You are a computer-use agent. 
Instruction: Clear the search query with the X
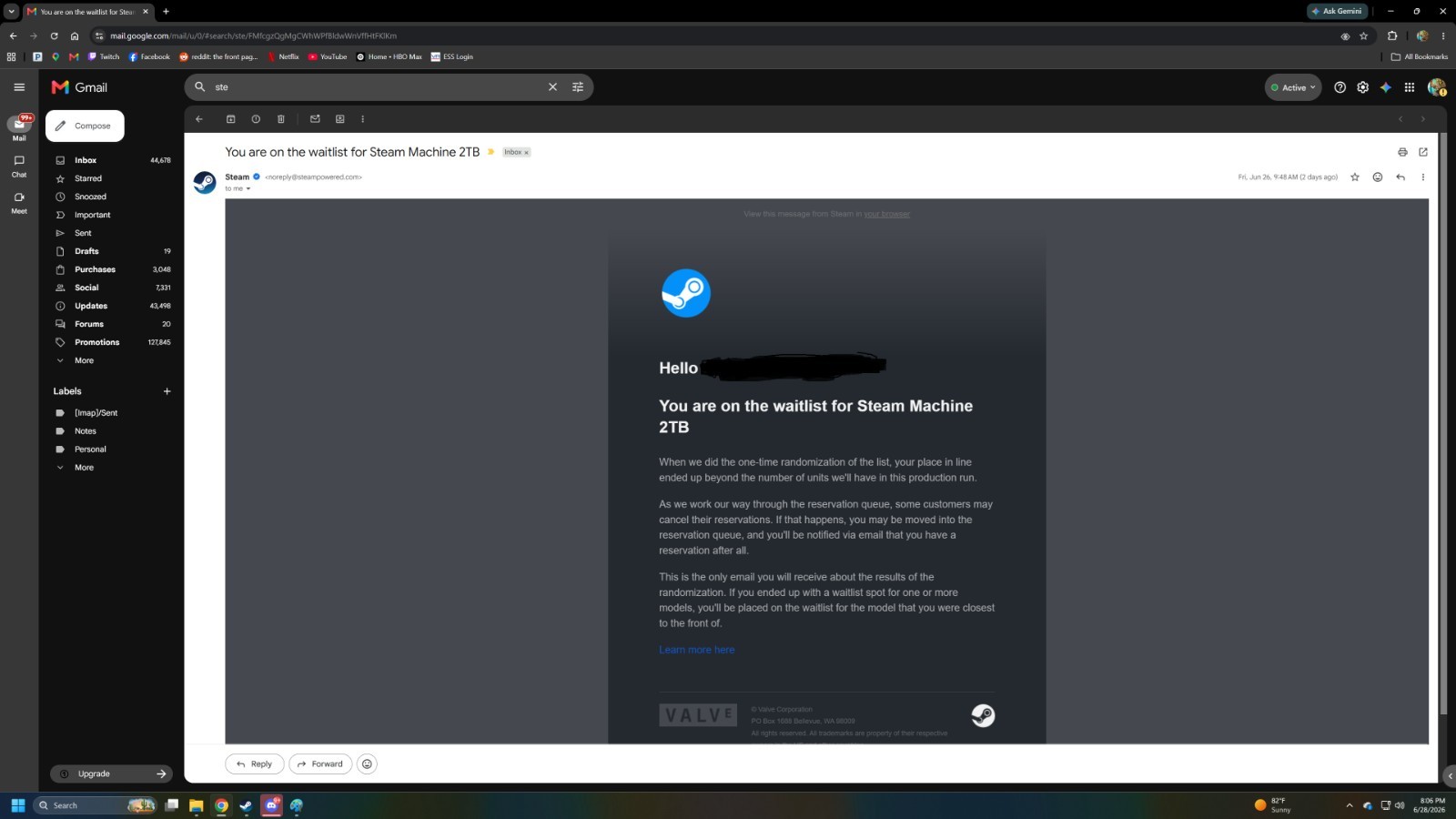(552, 87)
